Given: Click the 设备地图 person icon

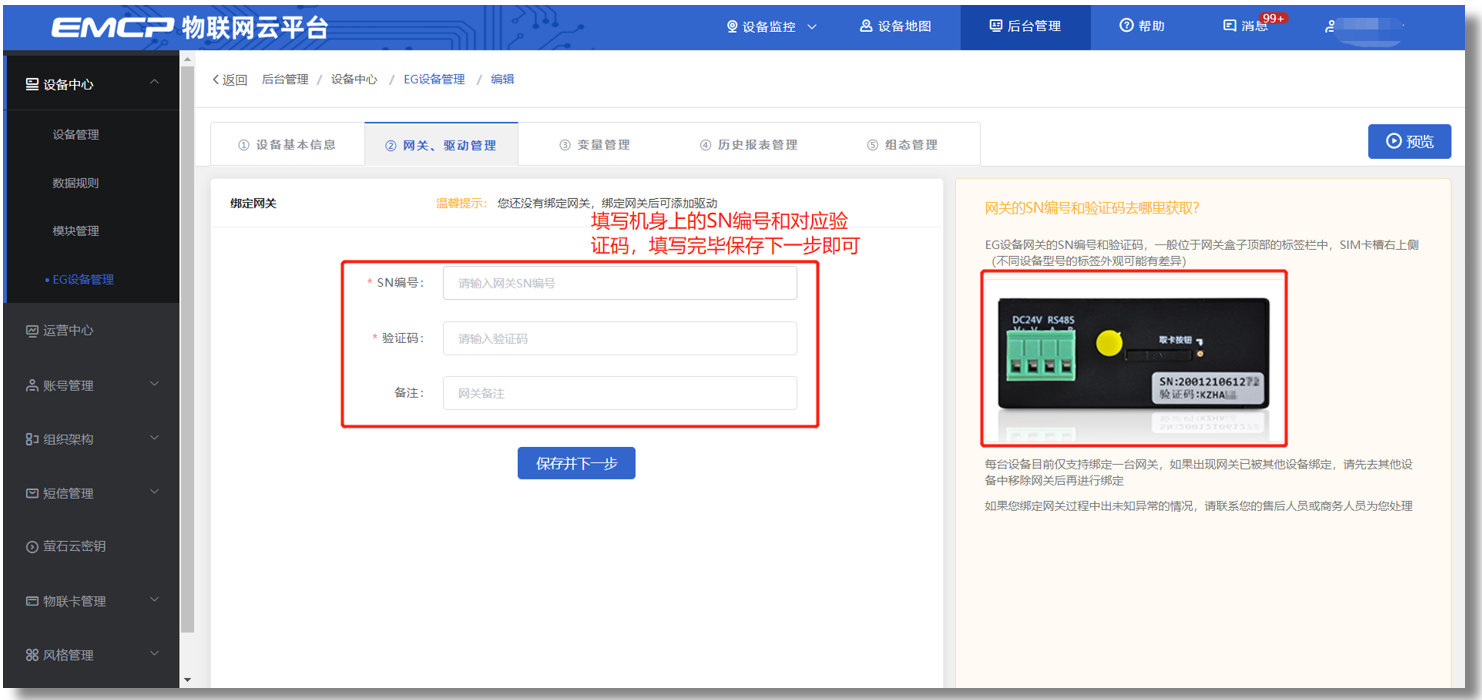Looking at the screenshot, I should [x=866, y=26].
